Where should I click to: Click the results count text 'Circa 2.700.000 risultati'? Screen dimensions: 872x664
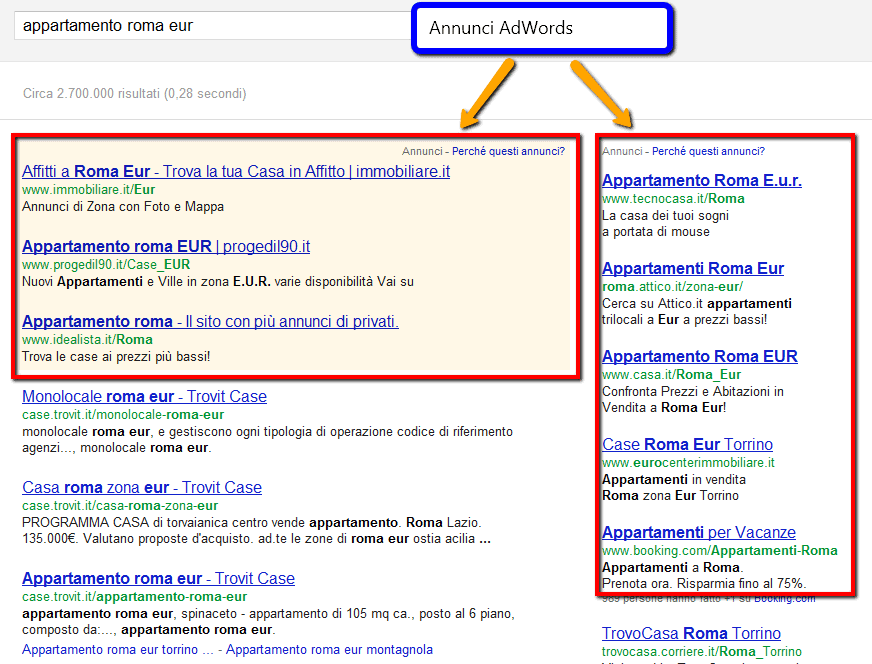pos(134,94)
